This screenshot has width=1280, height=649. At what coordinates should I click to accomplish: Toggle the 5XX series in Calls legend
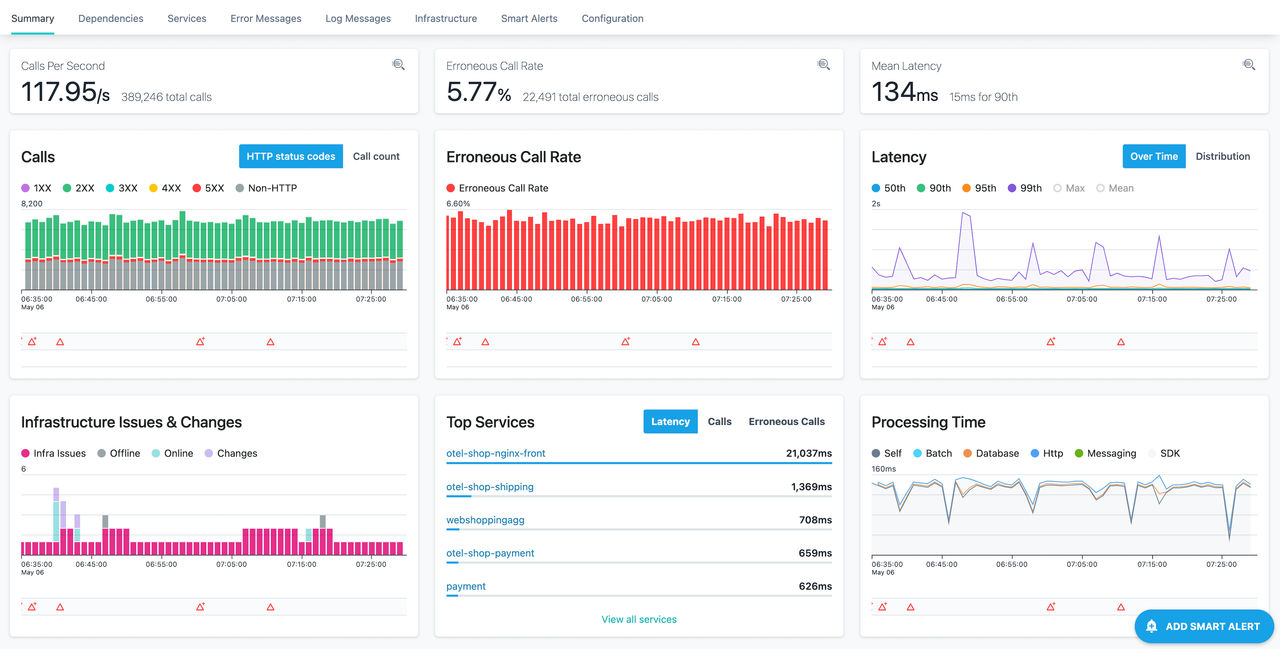208,188
